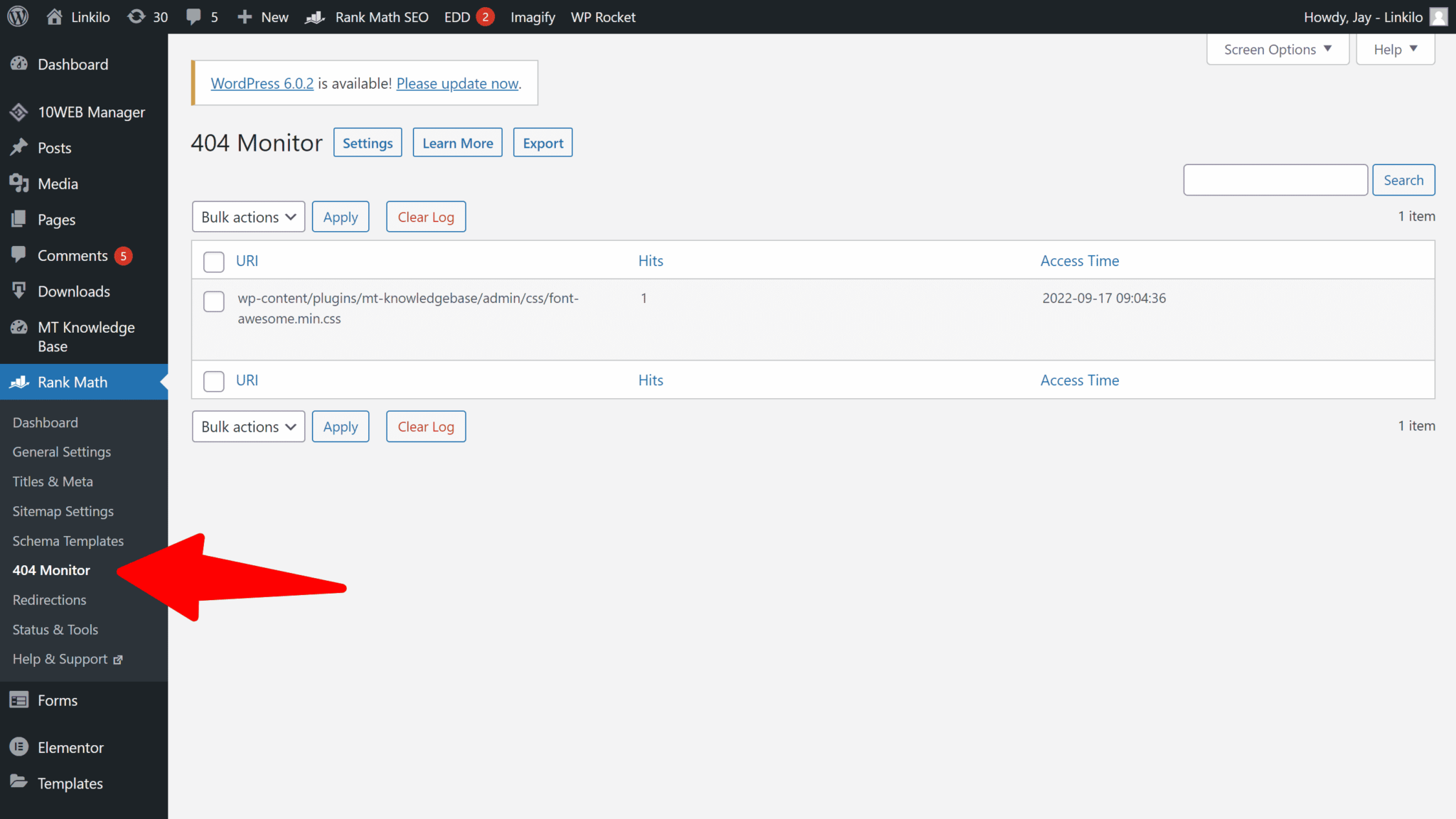Open the updates icon showing 30
The width and height of the screenshot is (1456, 819).
135,16
